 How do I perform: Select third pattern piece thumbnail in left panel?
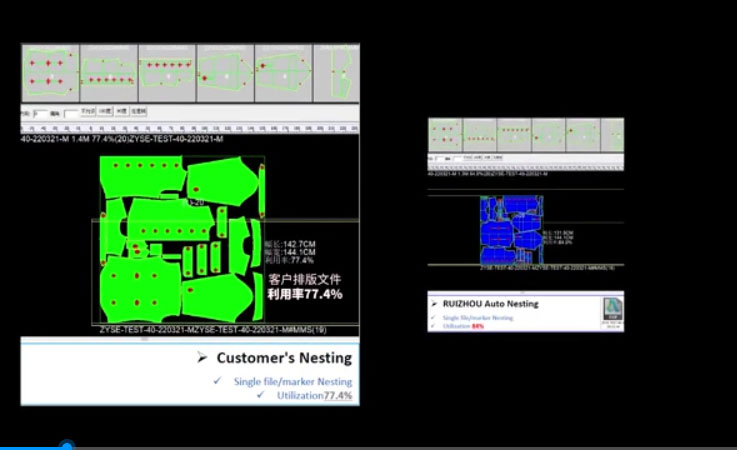167,72
